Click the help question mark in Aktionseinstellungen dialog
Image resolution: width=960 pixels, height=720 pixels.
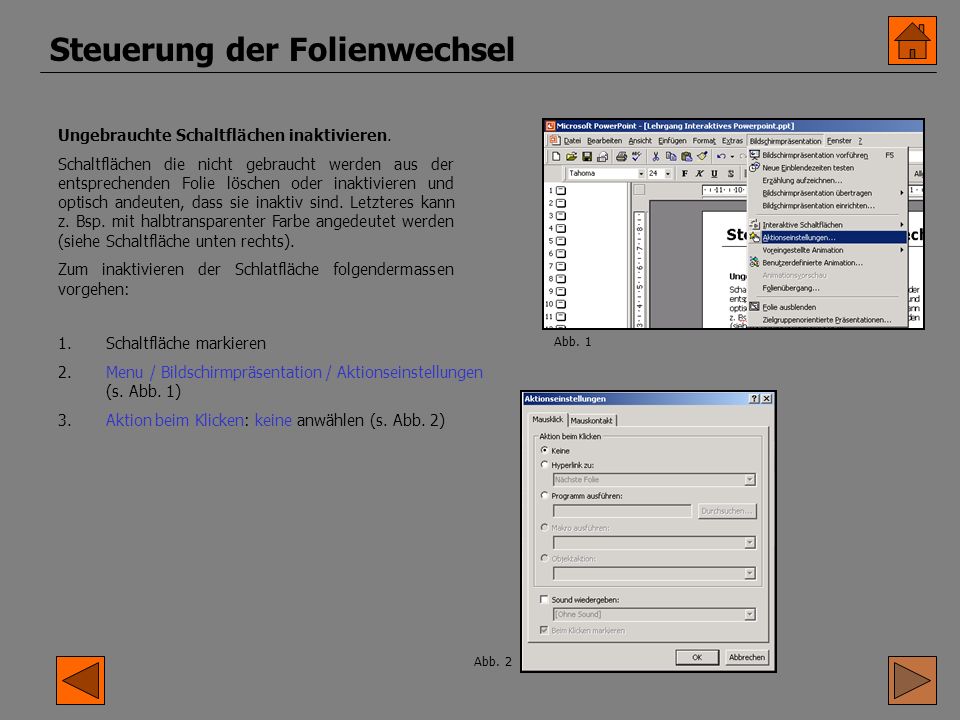pos(755,399)
